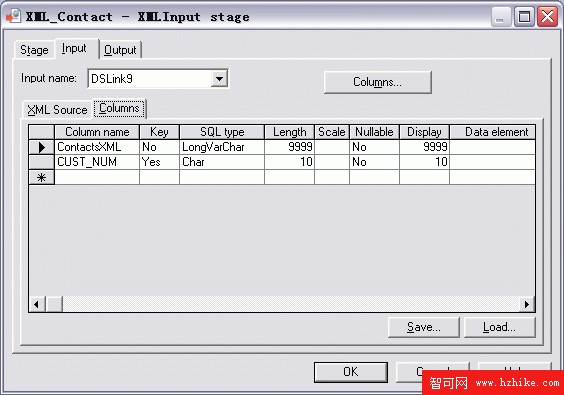
Task: Click the Nullable cell of ContactsXML
Action: click(x=374, y=147)
